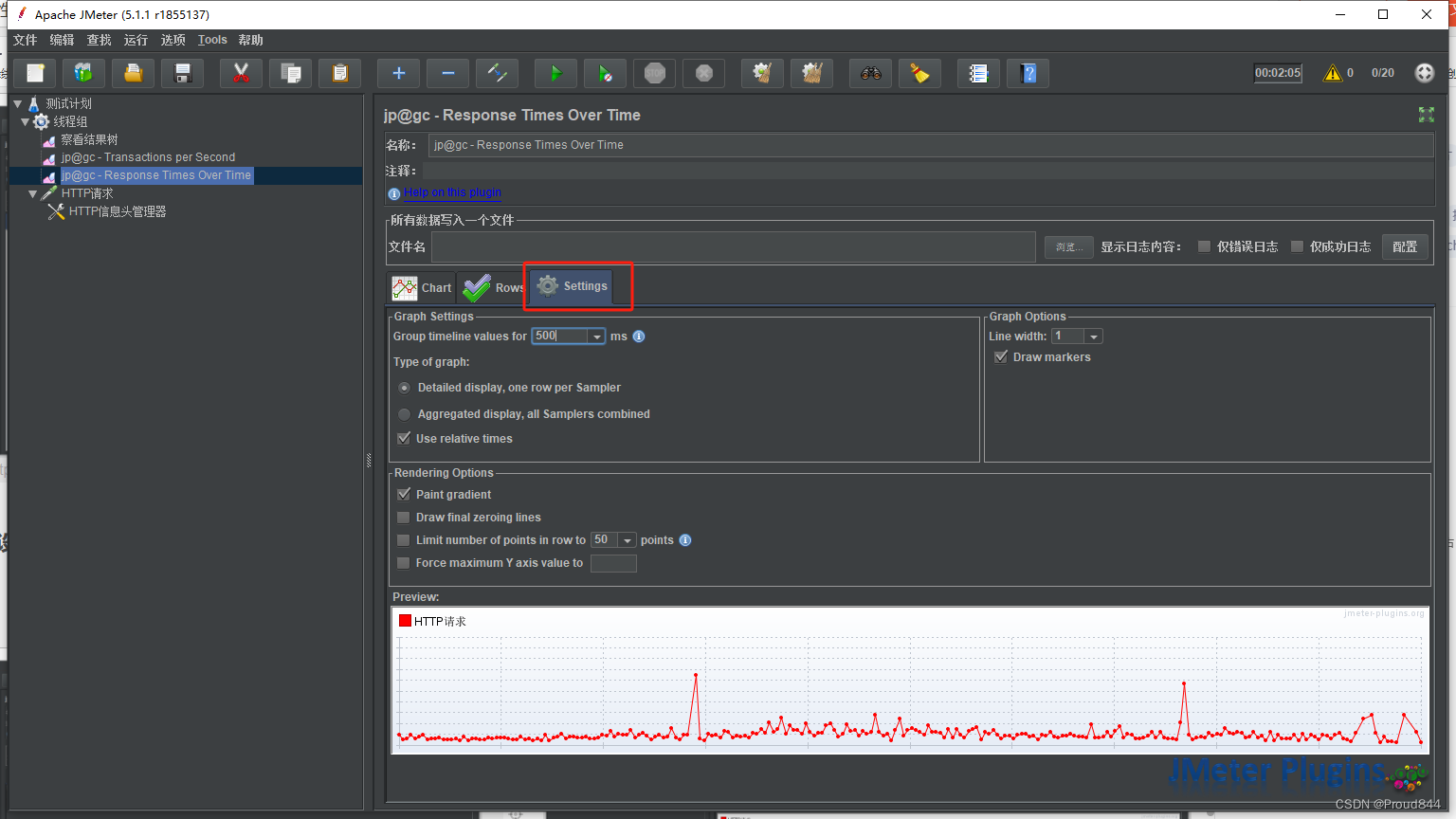Open Group timeline values dropdown
The image size is (1456, 819).
click(x=596, y=337)
